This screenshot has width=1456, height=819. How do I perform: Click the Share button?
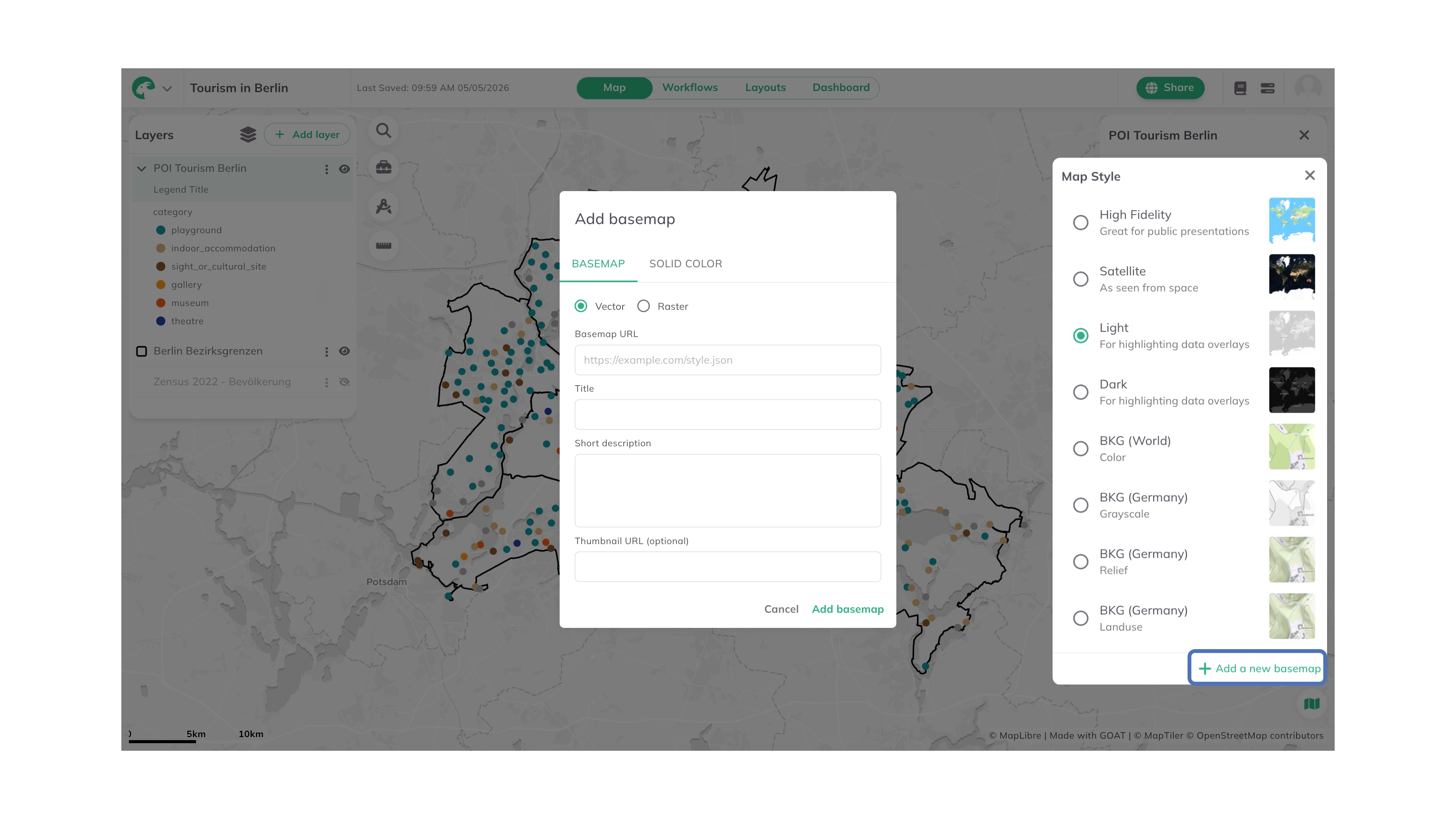pyautogui.click(x=1170, y=88)
